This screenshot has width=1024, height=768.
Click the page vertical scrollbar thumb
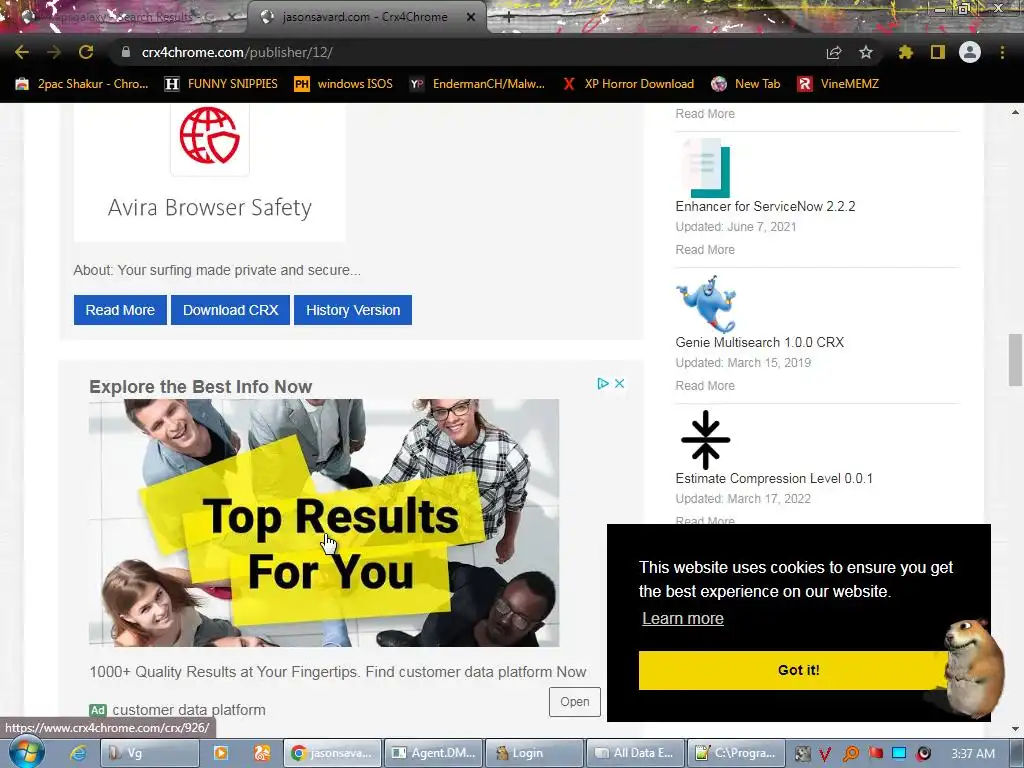tap(1015, 359)
